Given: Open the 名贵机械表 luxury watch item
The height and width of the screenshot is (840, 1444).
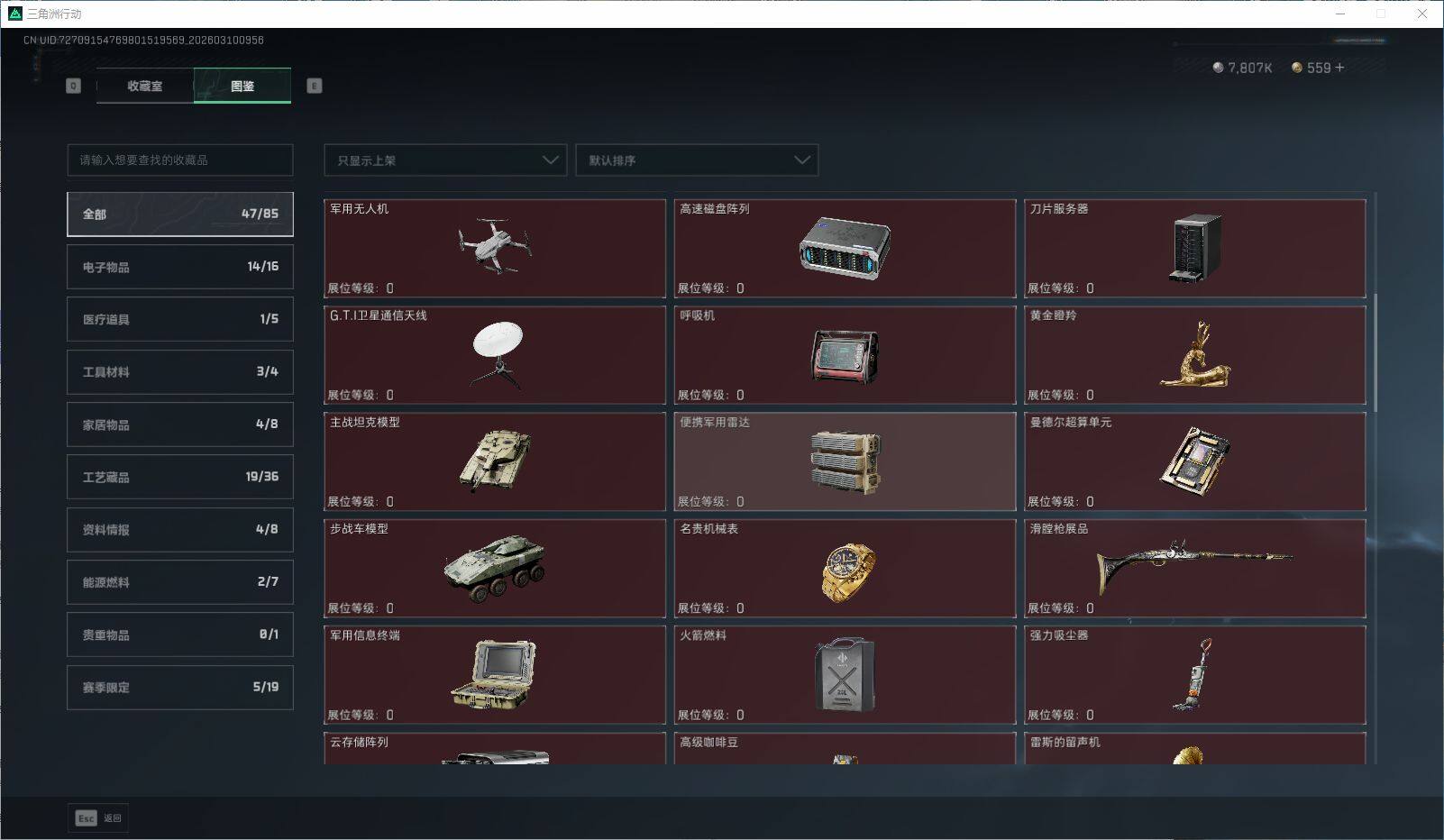Looking at the screenshot, I should coord(845,565).
